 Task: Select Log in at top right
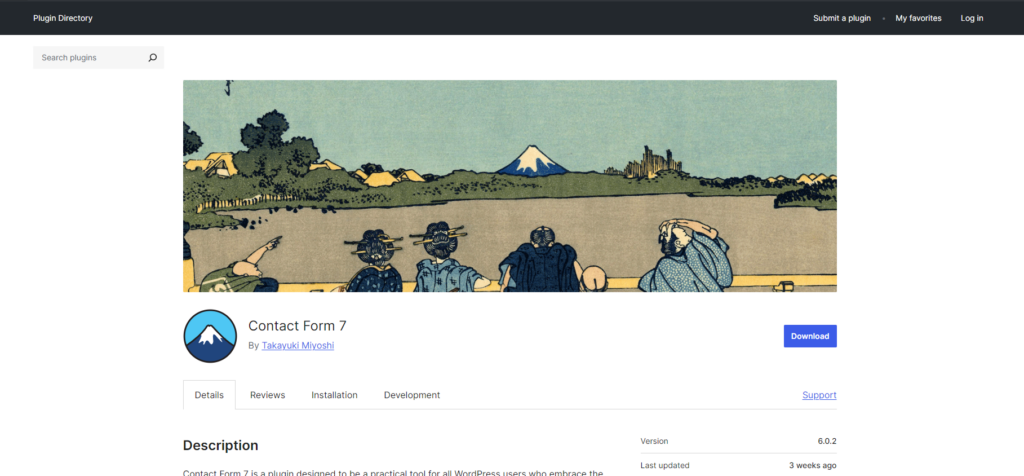coord(972,18)
